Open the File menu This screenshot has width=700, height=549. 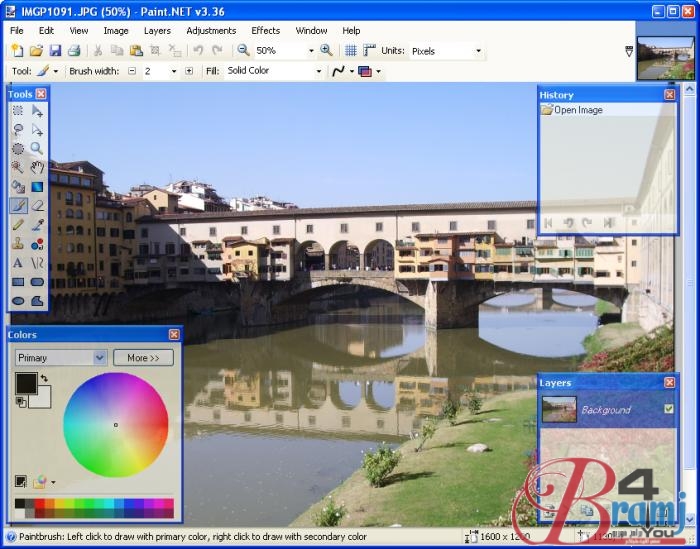click(17, 30)
